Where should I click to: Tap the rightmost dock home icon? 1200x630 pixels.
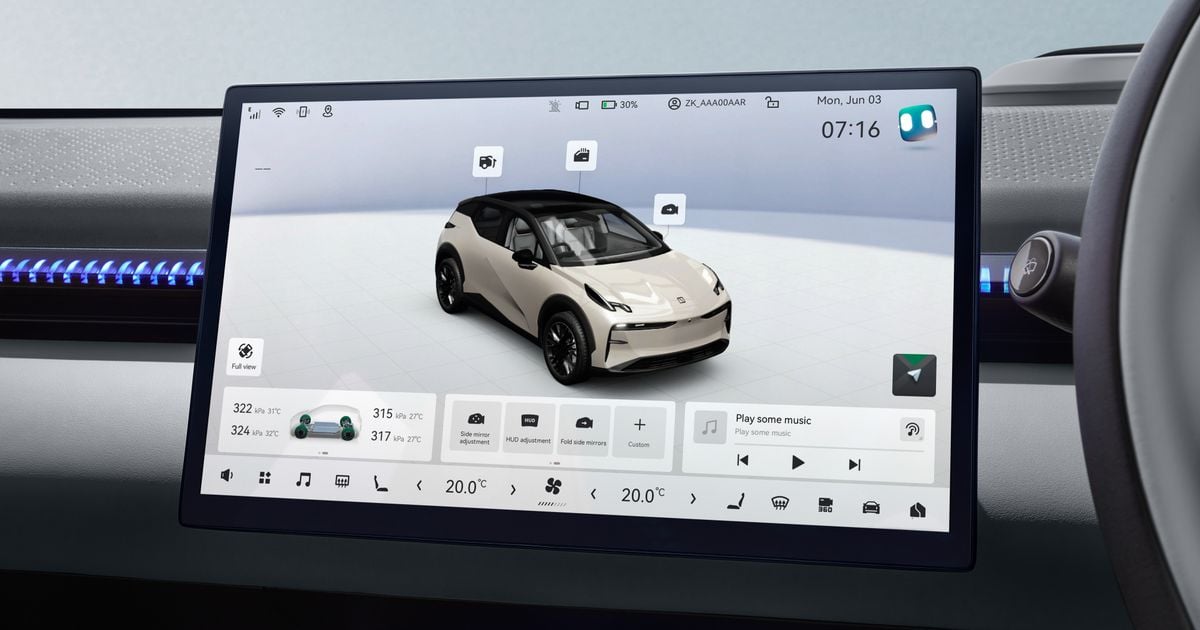pos(917,510)
